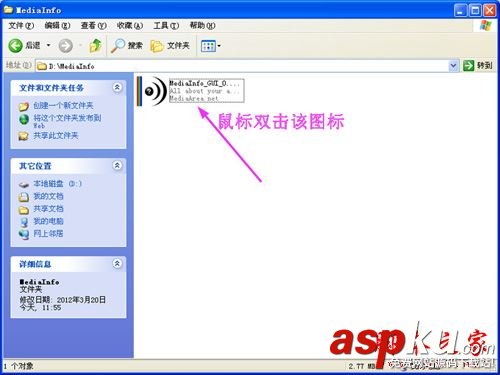Expand the address bar dropdown arrow
Viewport: 500px width, 375px height.
coord(453,66)
